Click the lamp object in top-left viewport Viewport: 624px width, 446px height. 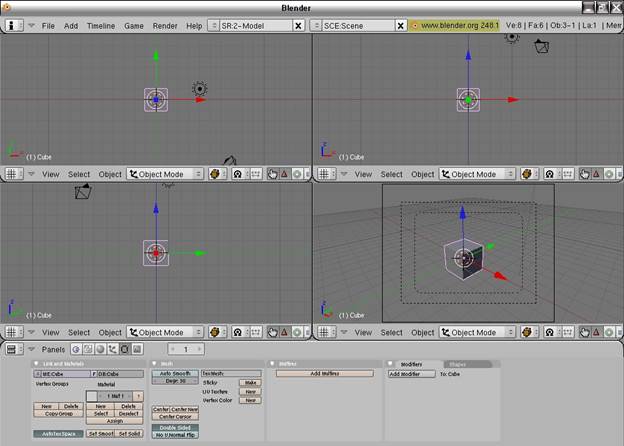click(x=199, y=89)
